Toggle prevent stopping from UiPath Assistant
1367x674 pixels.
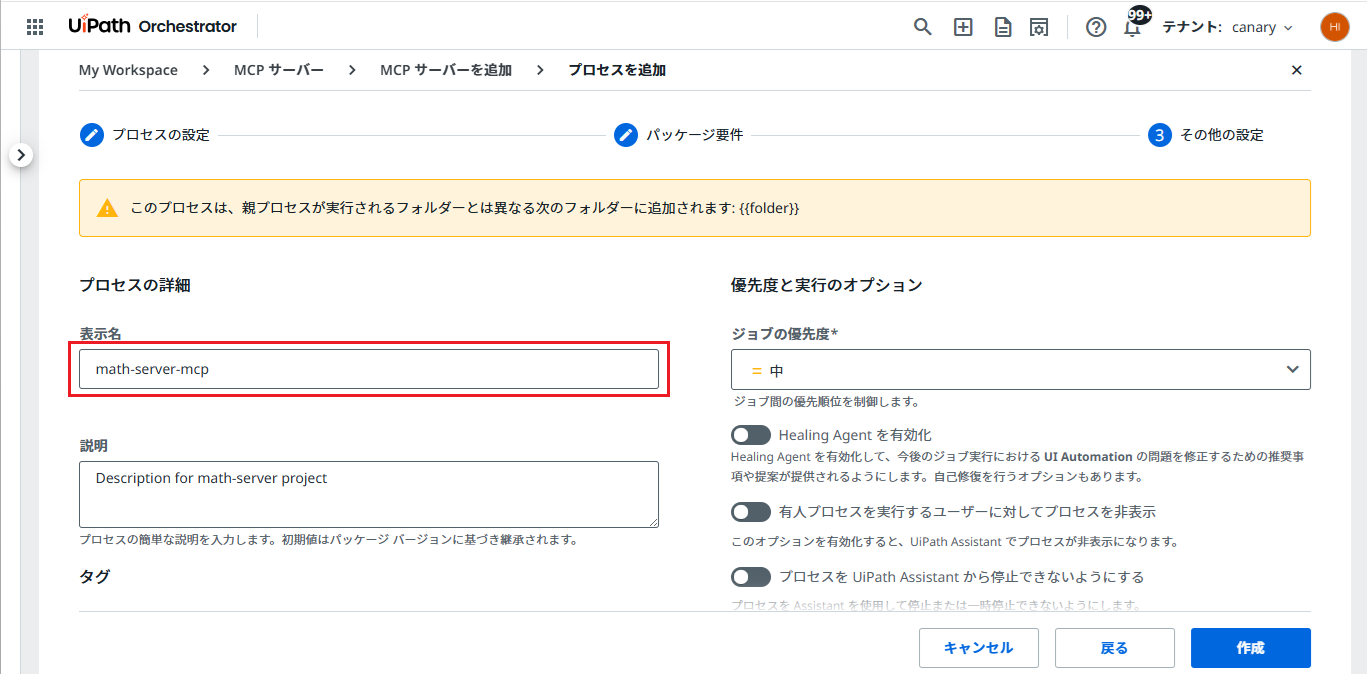pyautogui.click(x=751, y=577)
